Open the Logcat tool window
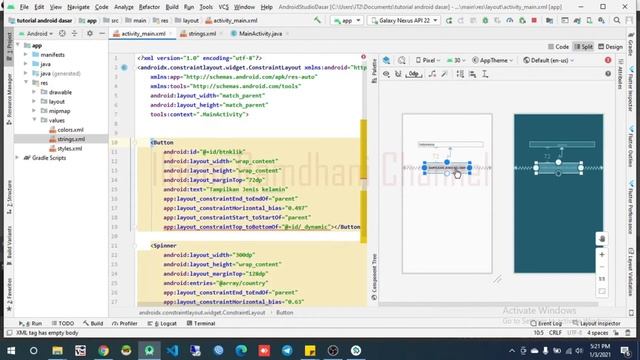Viewport: 640px width, 360px height. coord(162,323)
